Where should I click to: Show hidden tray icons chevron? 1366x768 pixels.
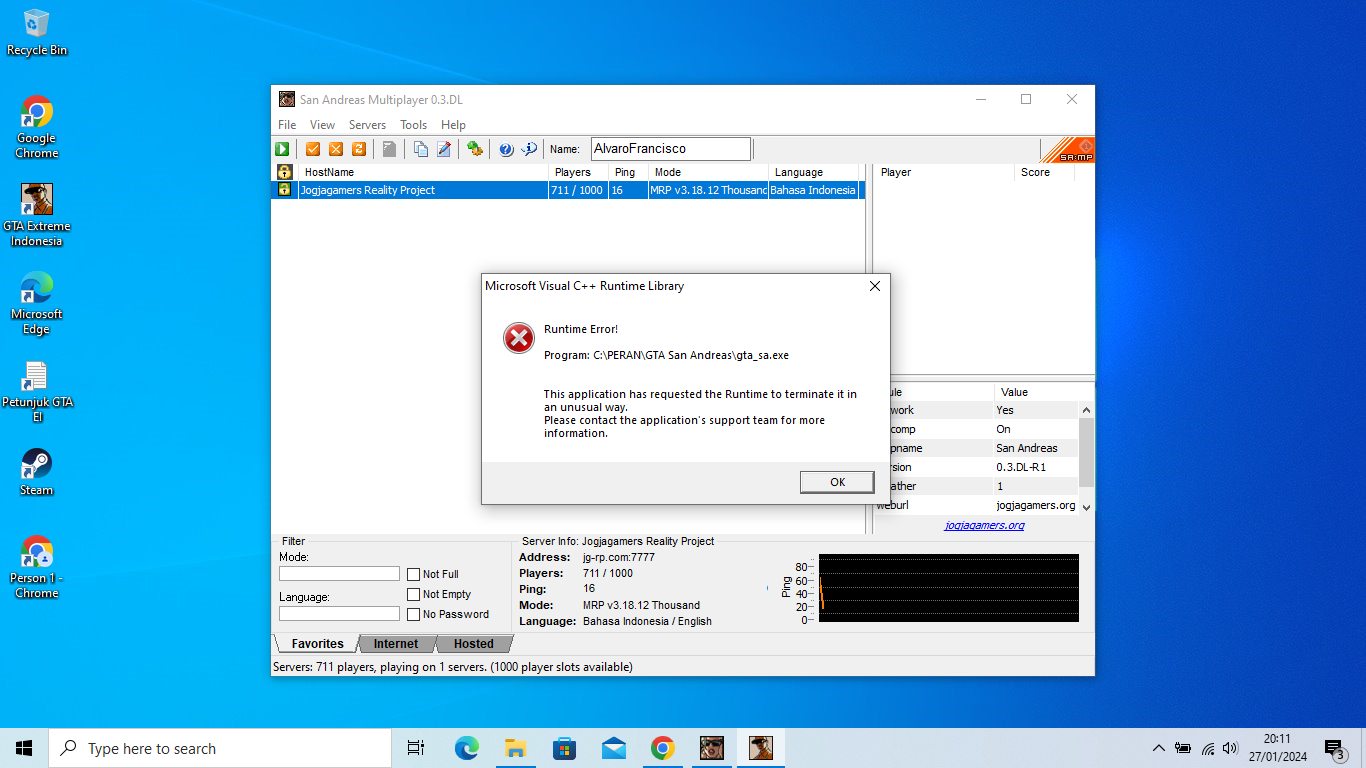tap(1158, 748)
